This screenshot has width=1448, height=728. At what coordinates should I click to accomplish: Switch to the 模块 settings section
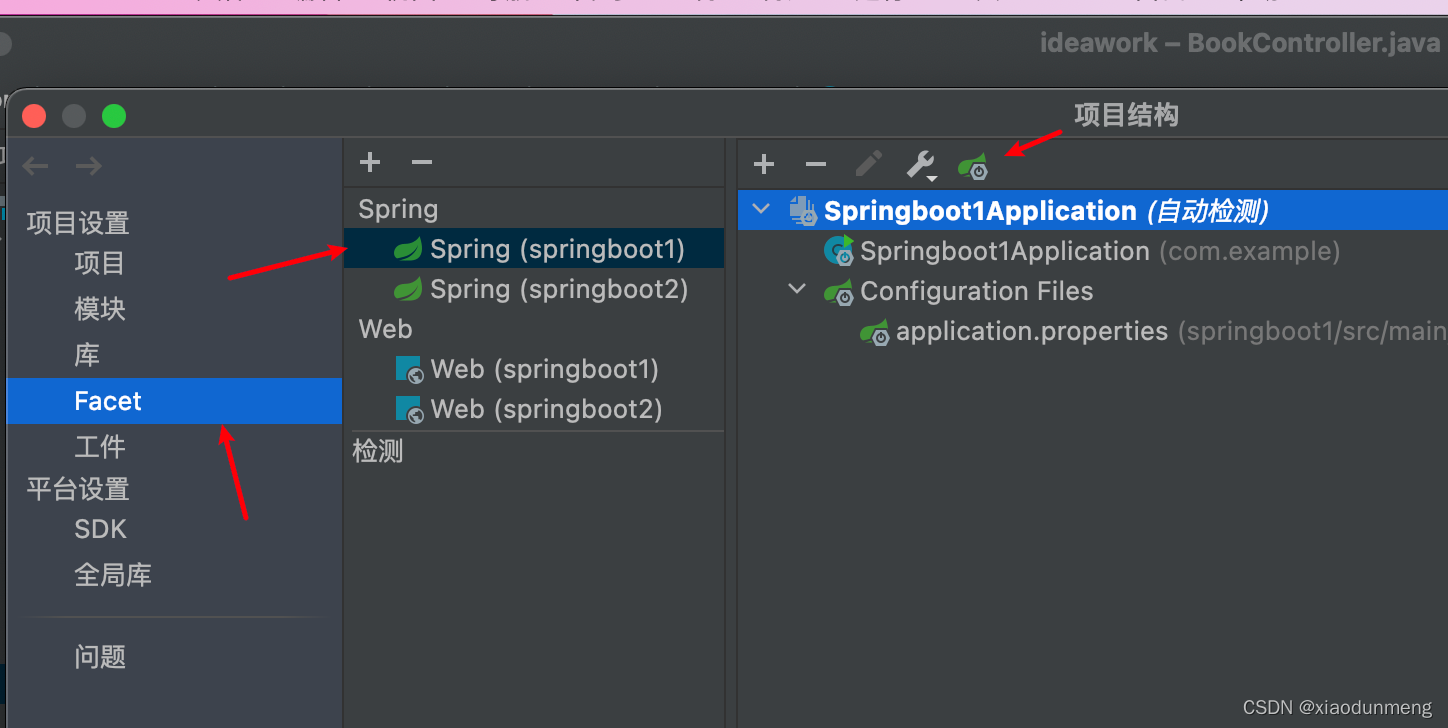[x=99, y=308]
